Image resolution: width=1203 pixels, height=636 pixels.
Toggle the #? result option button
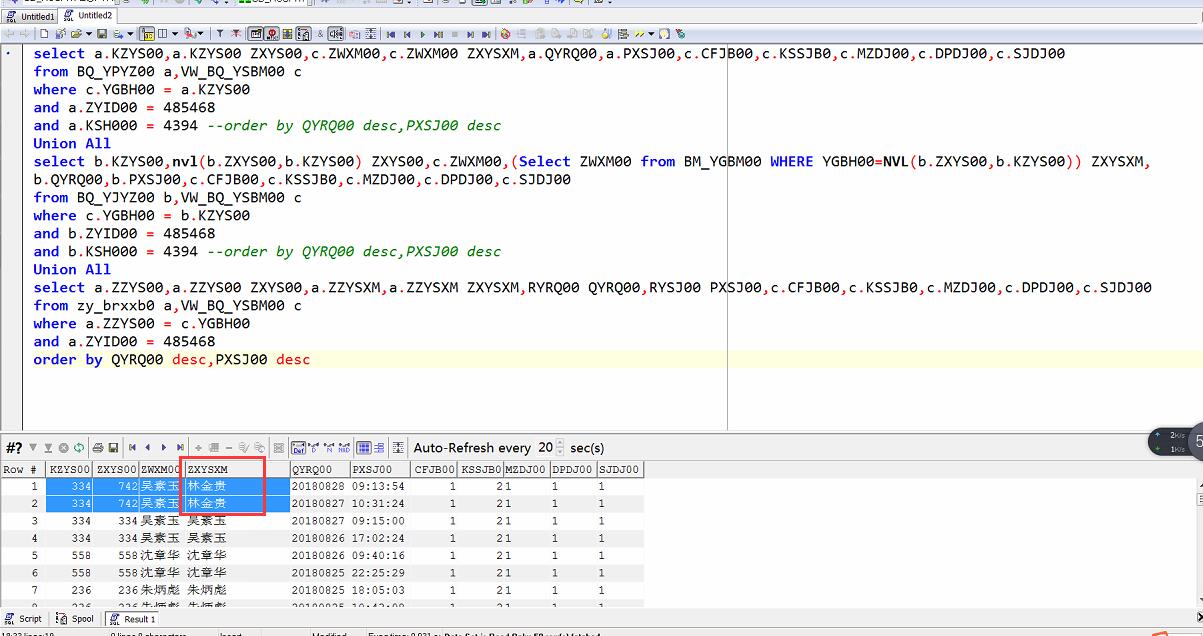tap(14, 448)
